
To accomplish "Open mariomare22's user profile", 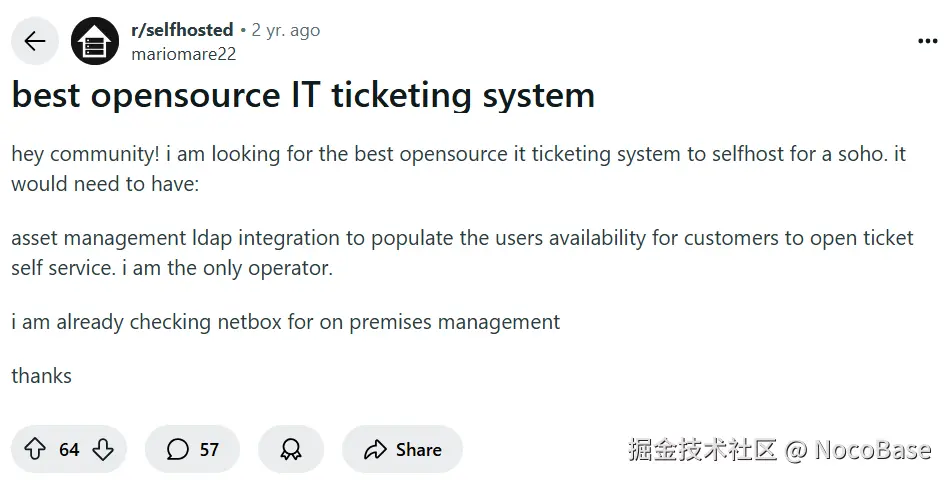I will coord(184,54).
